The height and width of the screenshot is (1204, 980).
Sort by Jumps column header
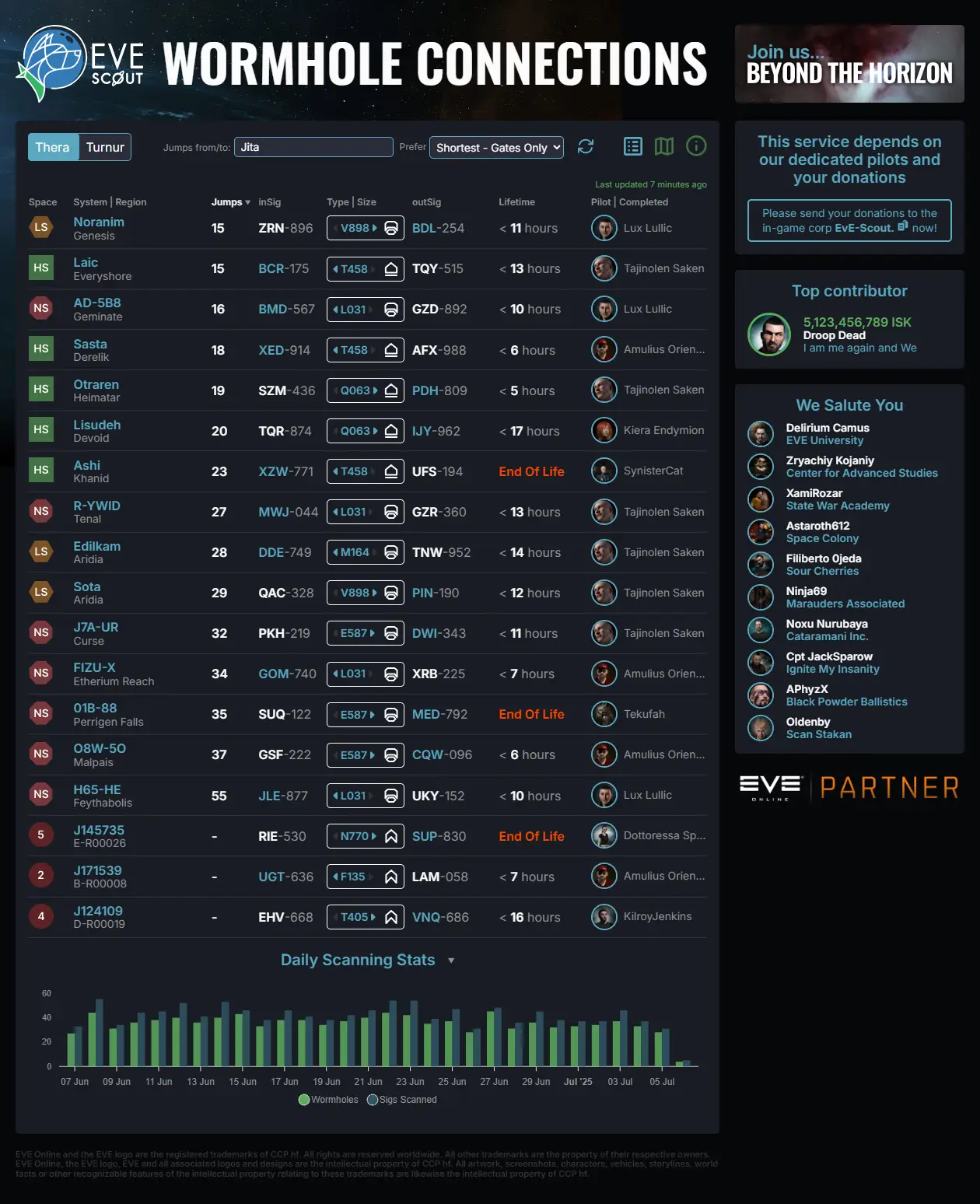coord(231,202)
